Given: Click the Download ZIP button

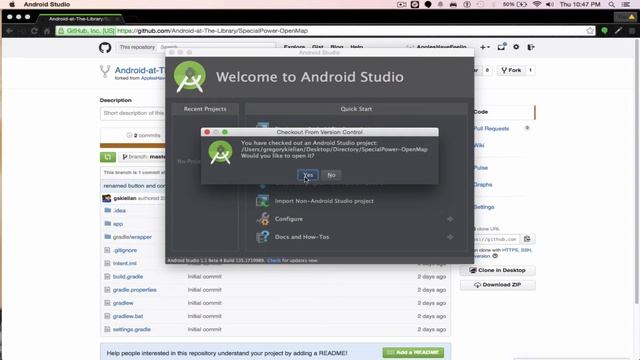Looking at the screenshot, I should [x=498, y=285].
